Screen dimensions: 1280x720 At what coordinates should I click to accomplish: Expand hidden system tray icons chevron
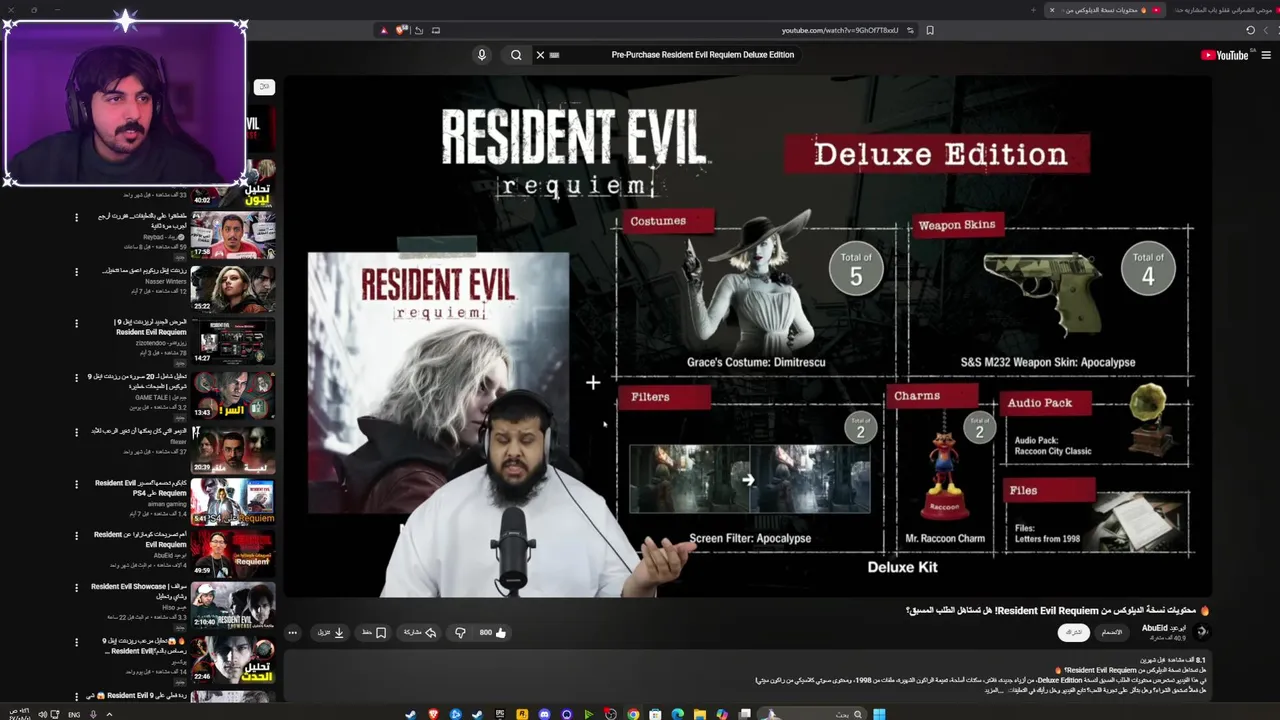109,715
